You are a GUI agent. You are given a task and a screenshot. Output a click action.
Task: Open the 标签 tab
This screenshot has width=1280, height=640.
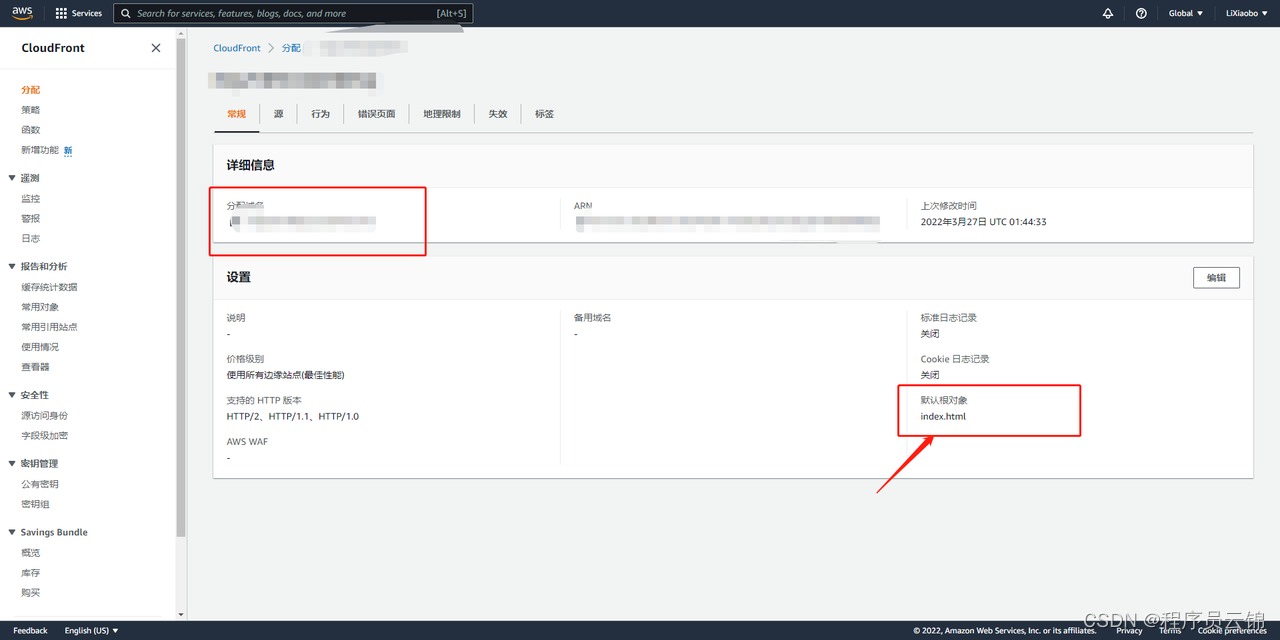click(544, 114)
